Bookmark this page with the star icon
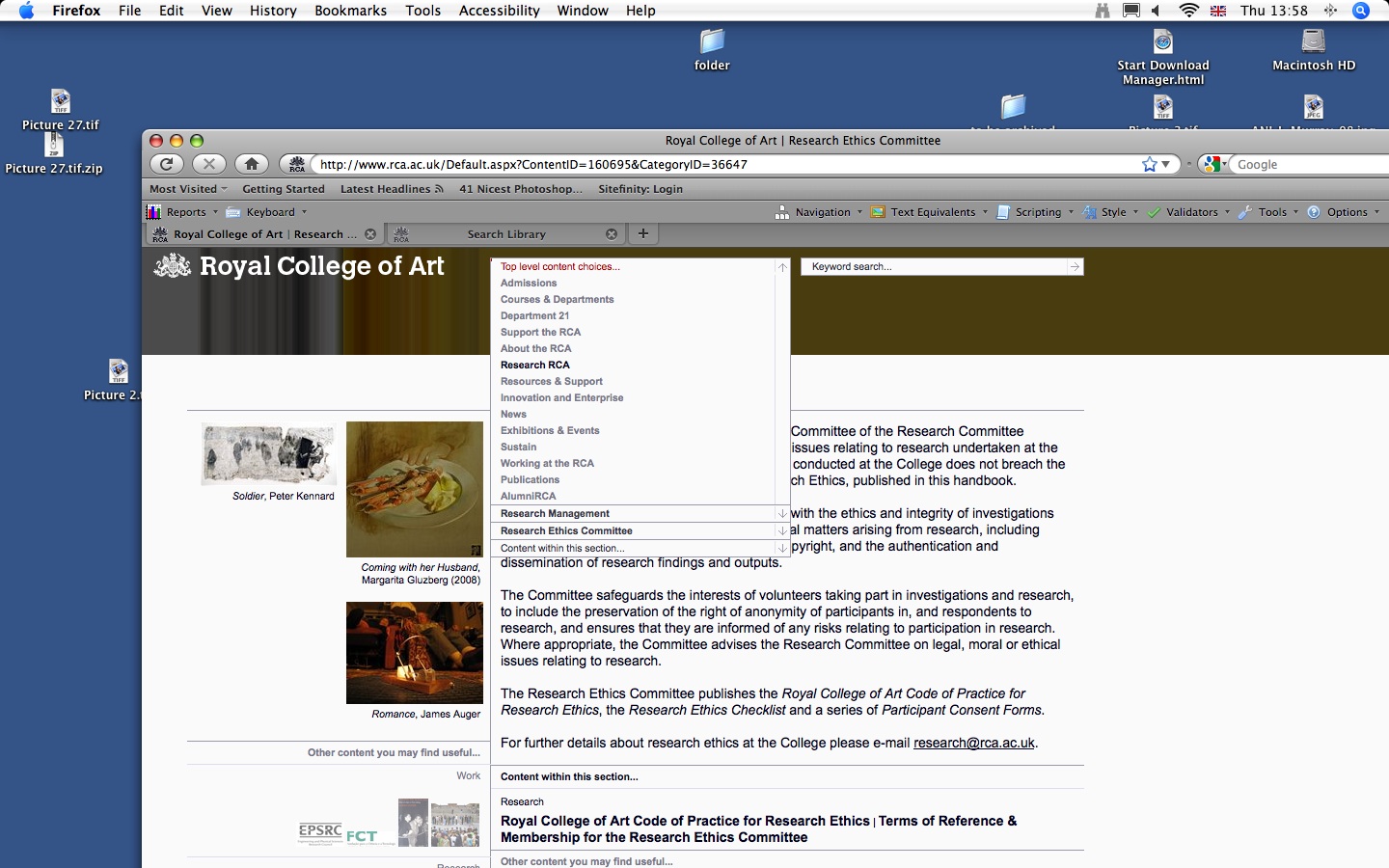The width and height of the screenshot is (1389, 868). click(x=1150, y=164)
